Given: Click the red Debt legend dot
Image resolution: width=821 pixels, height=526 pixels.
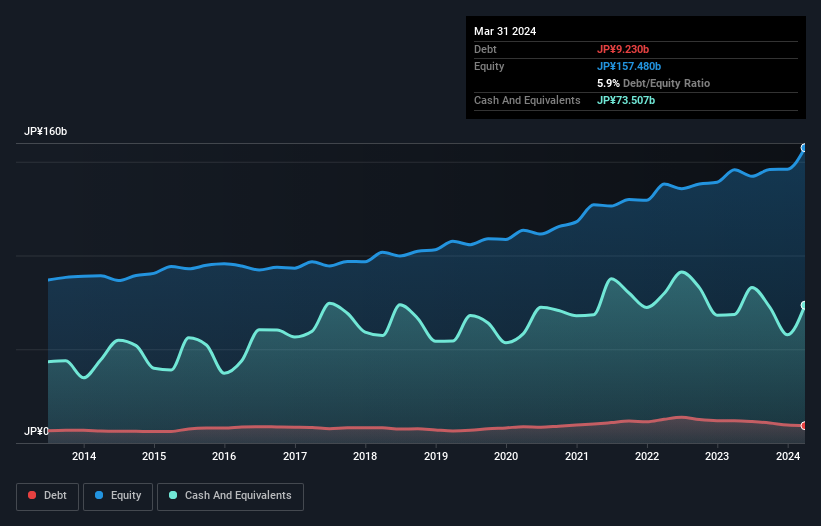Looking at the screenshot, I should [32, 495].
